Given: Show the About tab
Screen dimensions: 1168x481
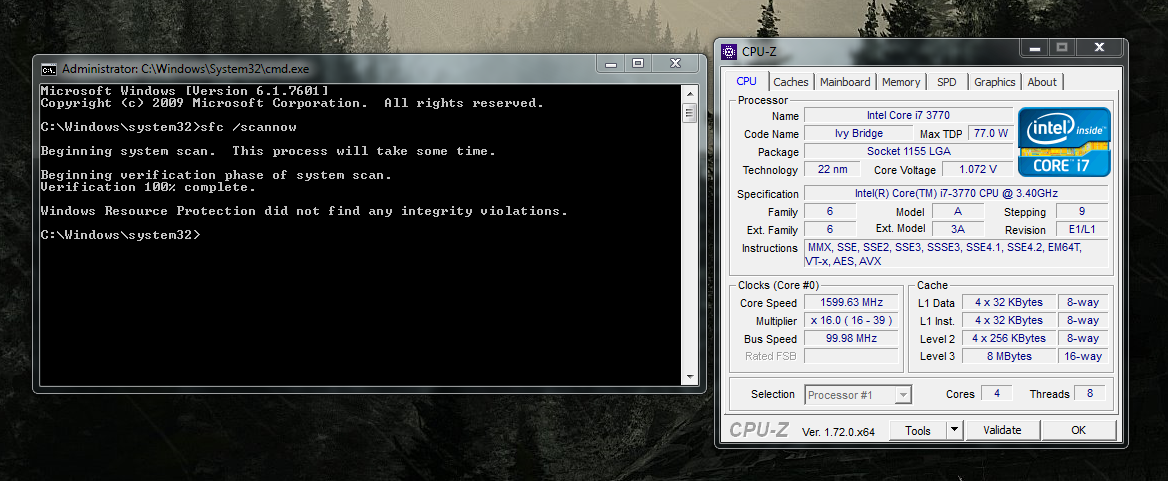Looking at the screenshot, I should coord(1041,82).
